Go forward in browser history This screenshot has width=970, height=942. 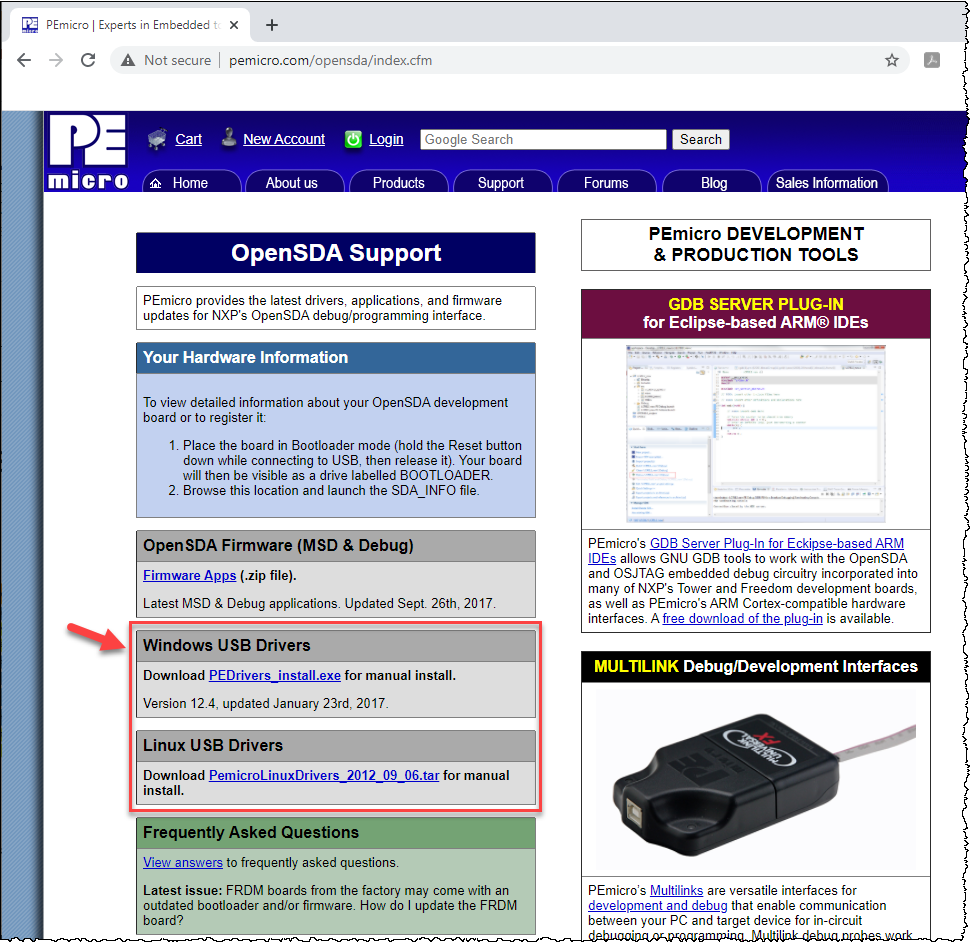56,60
